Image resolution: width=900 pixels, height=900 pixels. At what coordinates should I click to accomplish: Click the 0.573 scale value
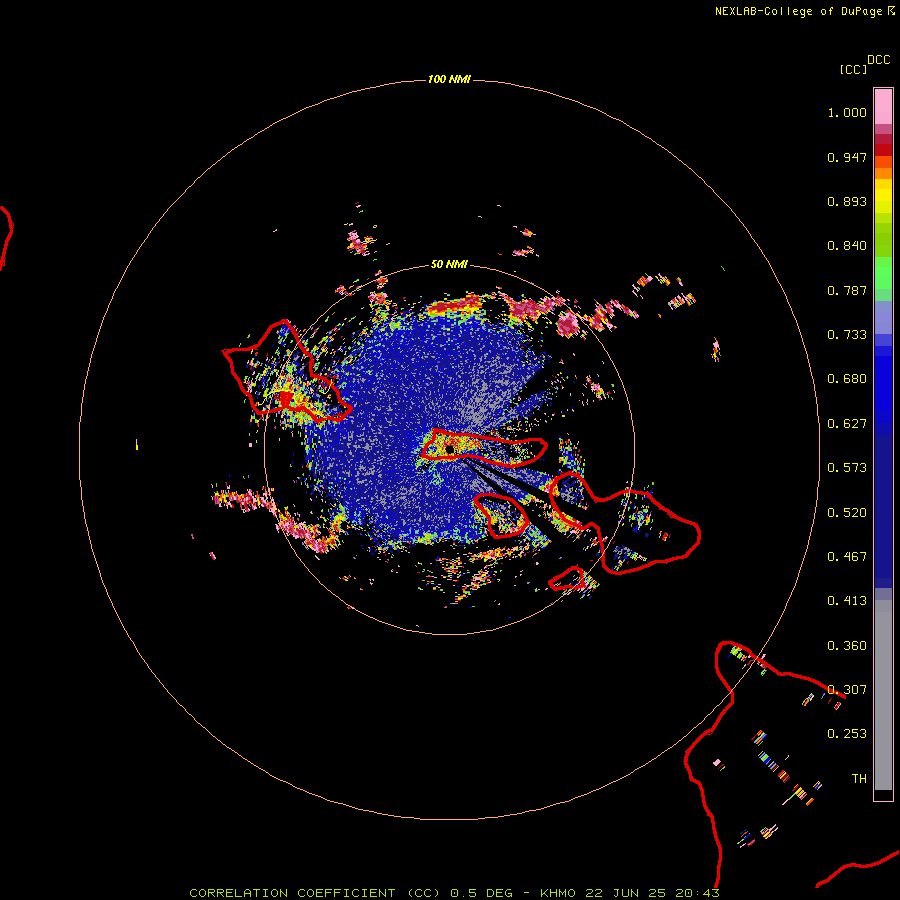tap(847, 468)
